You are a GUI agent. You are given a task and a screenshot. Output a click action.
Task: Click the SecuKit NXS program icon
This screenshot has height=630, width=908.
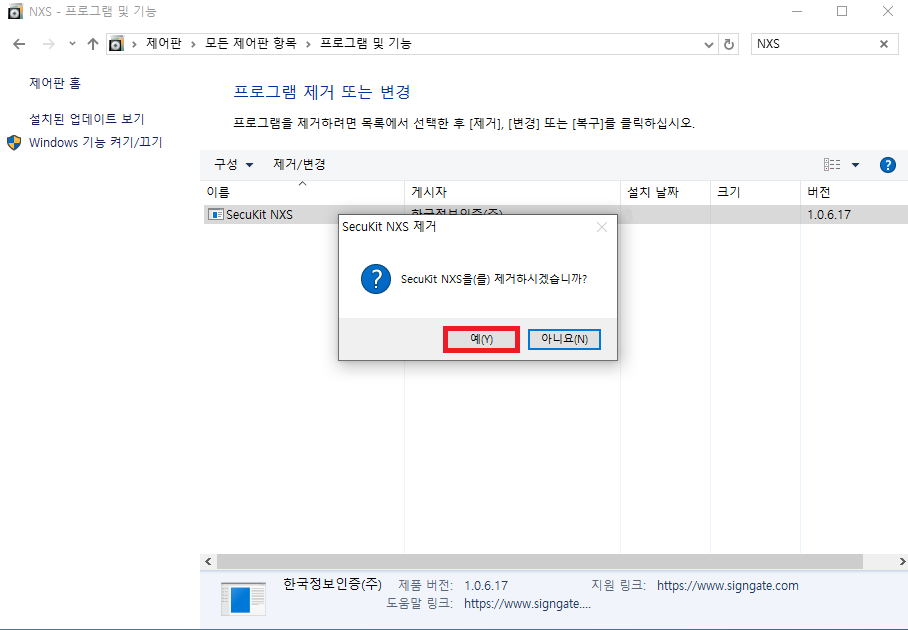tap(215, 215)
